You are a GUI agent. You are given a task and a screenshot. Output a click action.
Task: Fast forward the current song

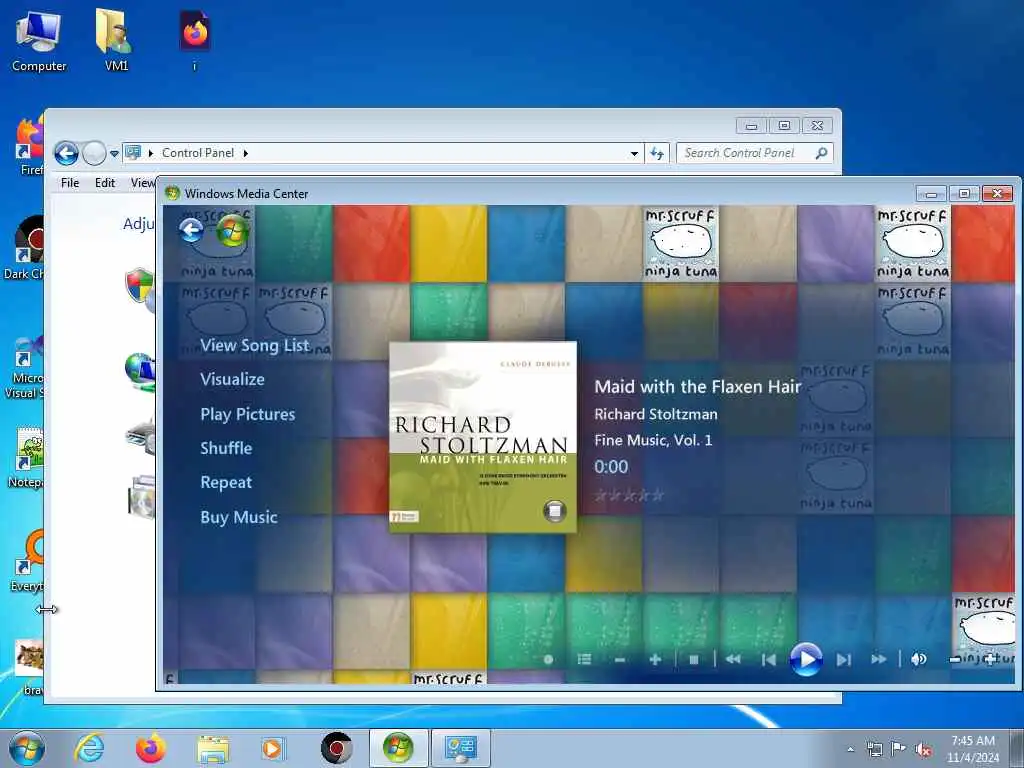tap(879, 660)
